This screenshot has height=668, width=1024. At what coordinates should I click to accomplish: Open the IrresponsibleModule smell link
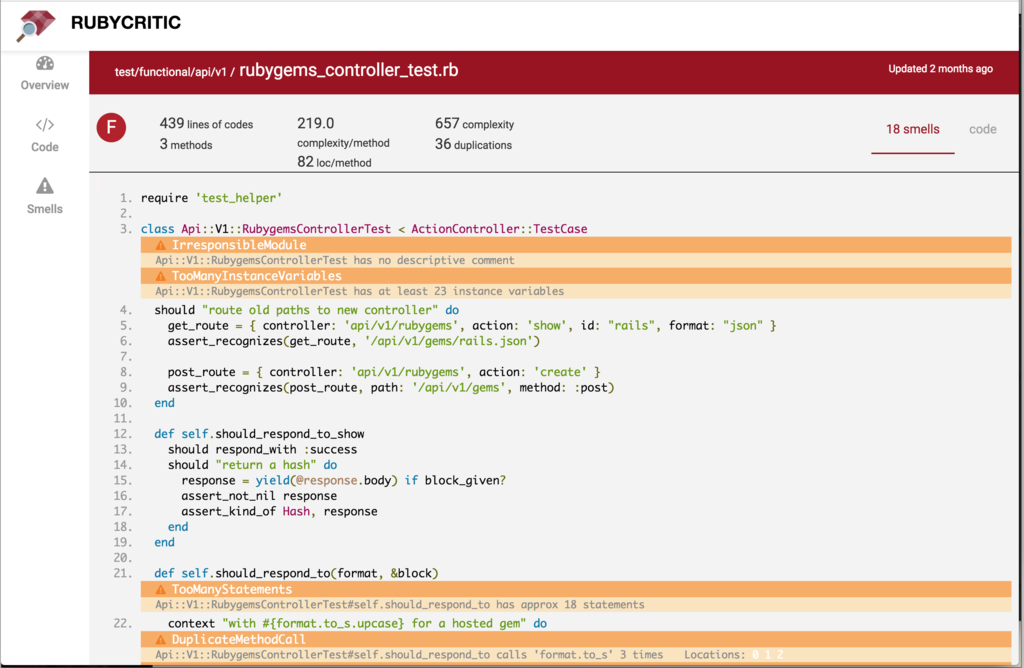[239, 245]
